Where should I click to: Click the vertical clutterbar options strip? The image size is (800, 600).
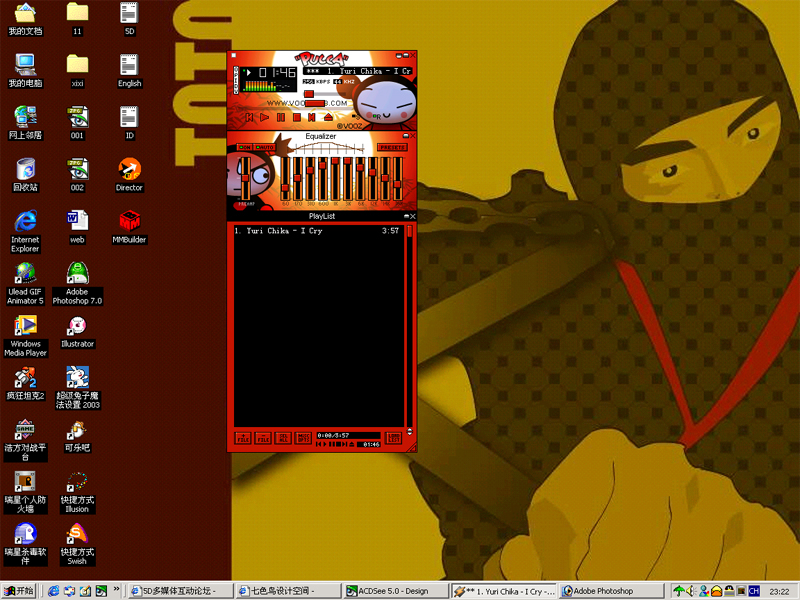point(236,80)
